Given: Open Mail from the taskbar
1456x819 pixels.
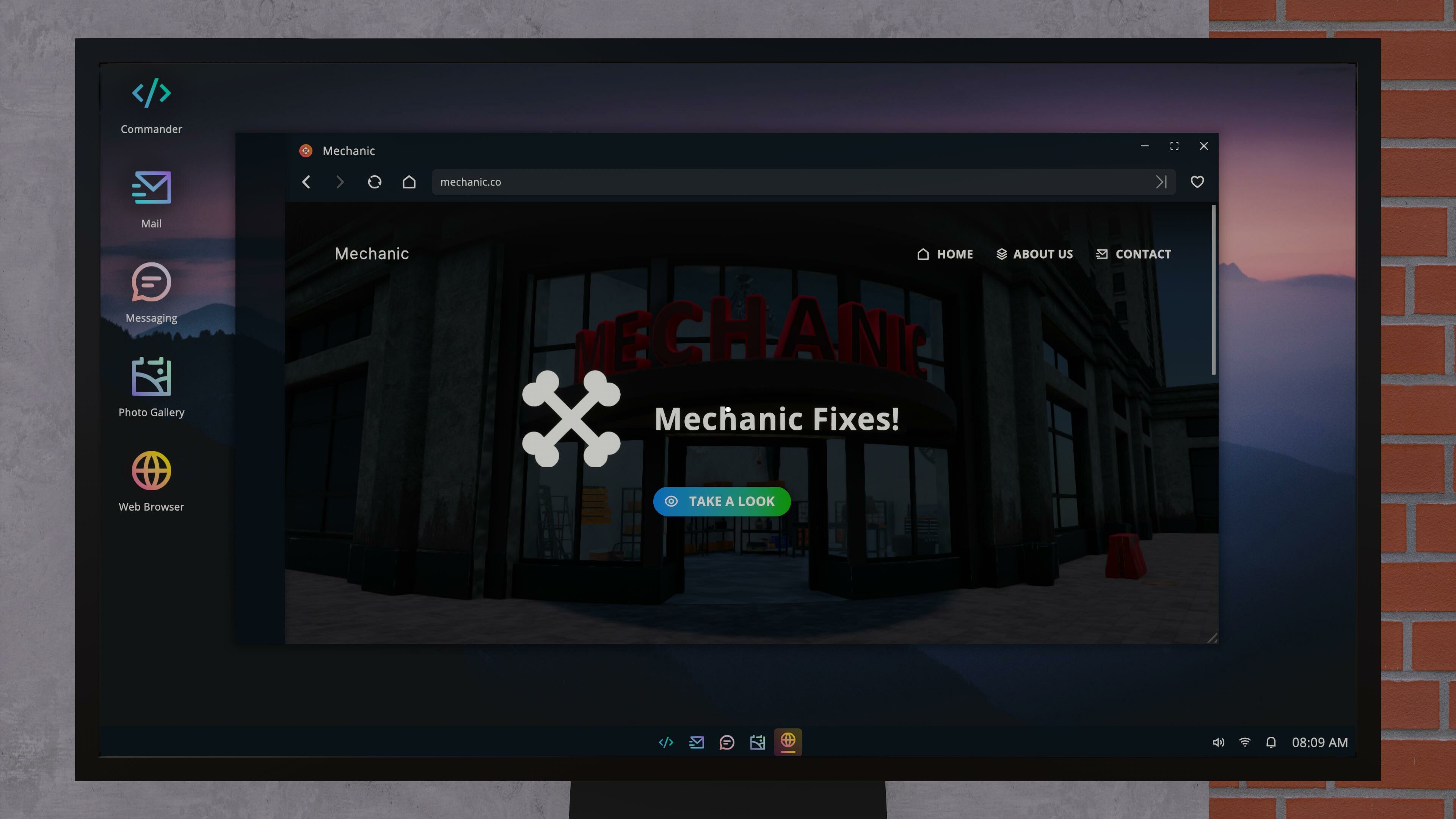Looking at the screenshot, I should tap(697, 742).
